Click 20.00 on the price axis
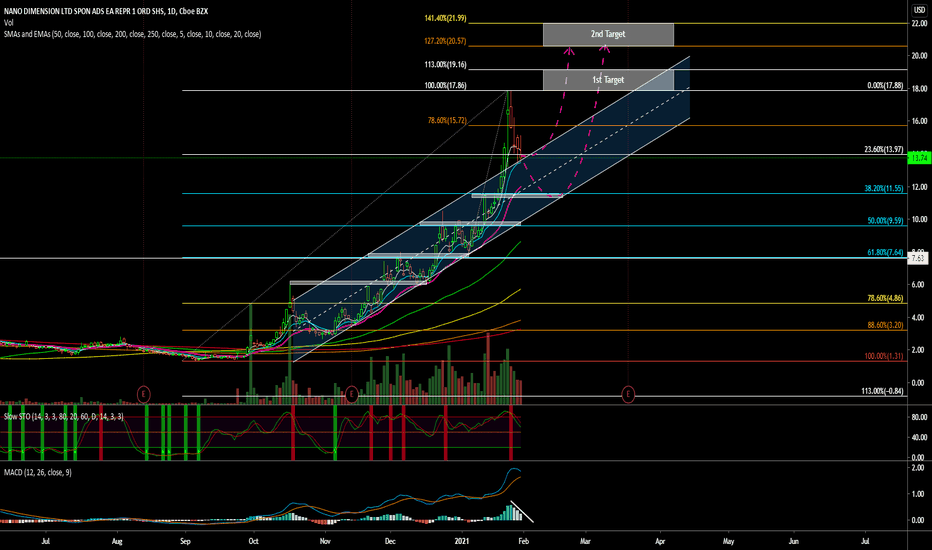932x550 pixels. coord(919,56)
